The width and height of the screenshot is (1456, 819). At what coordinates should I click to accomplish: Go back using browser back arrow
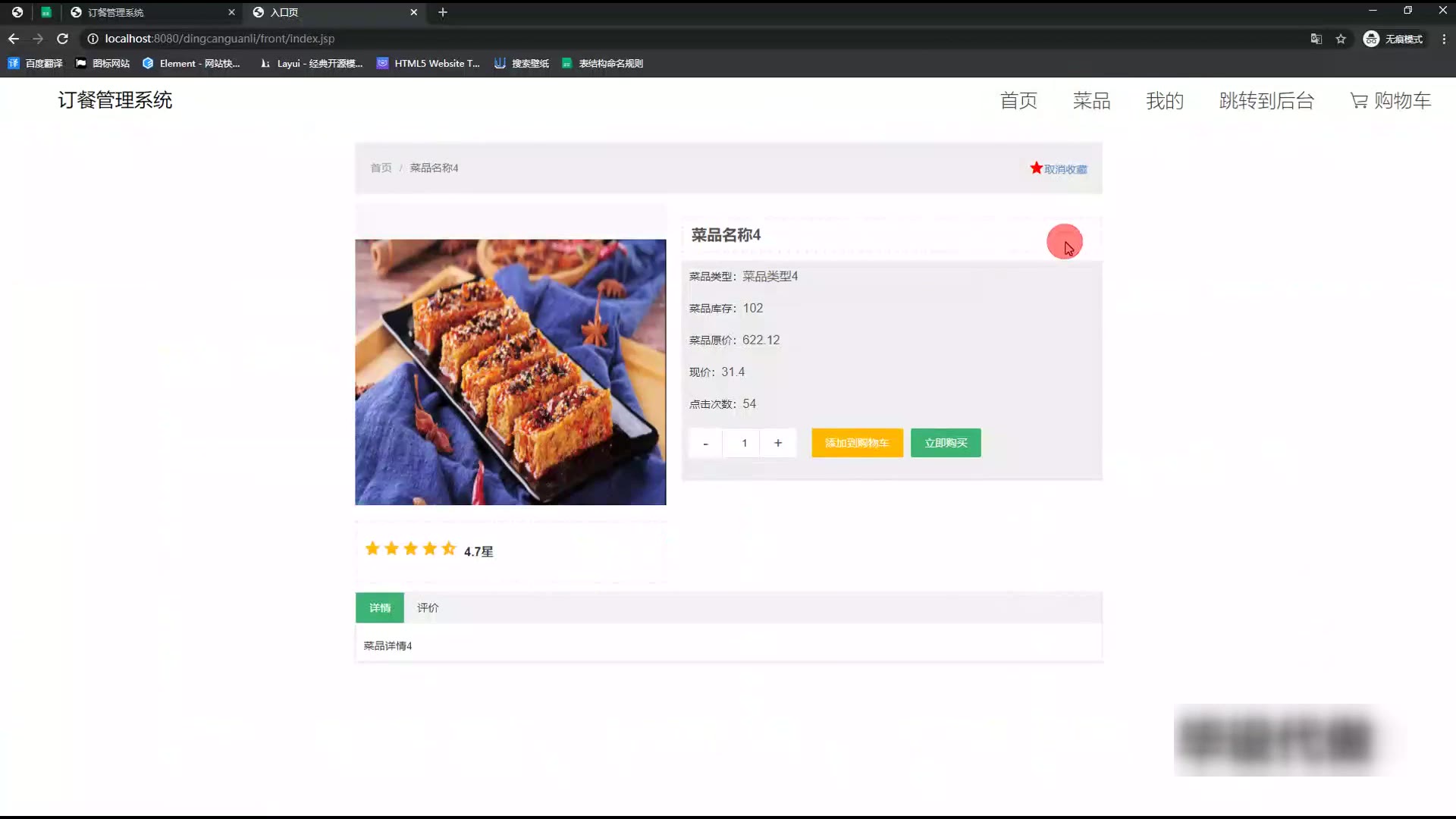click(x=14, y=39)
